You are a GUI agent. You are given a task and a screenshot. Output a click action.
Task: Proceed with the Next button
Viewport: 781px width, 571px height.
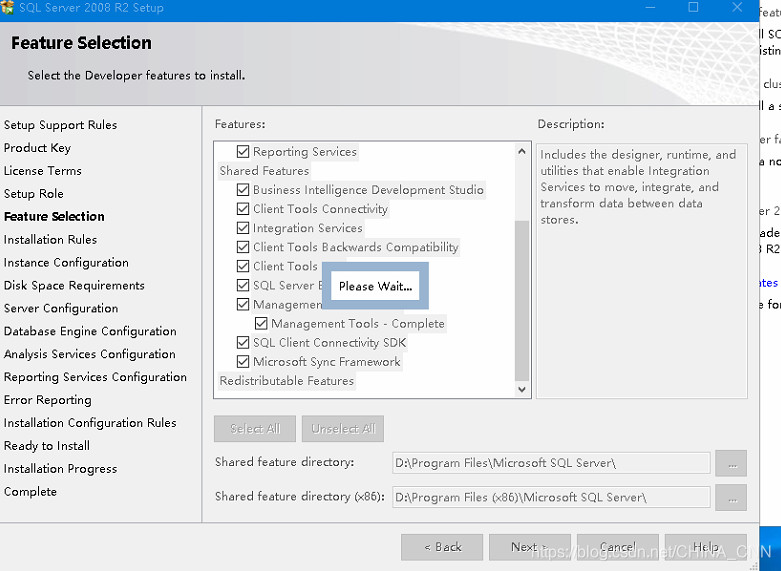click(x=529, y=547)
